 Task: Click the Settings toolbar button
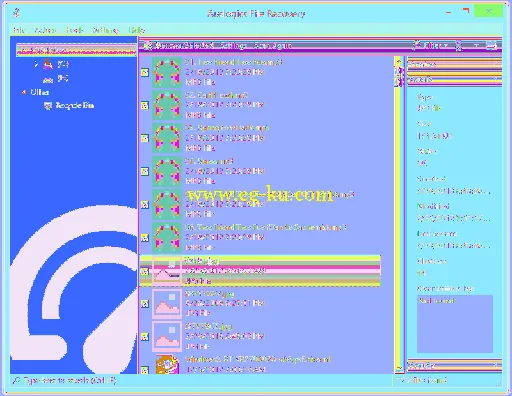point(233,45)
